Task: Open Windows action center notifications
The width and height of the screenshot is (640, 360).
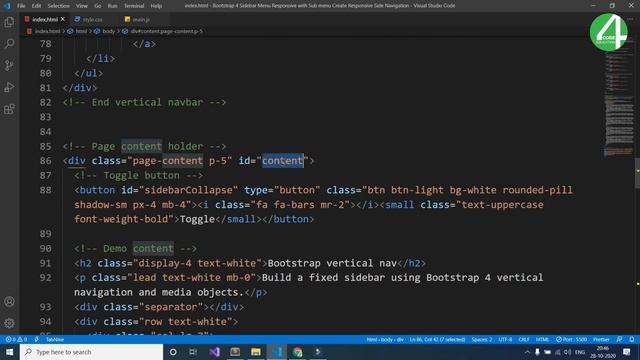Action: pyautogui.click(x=627, y=352)
